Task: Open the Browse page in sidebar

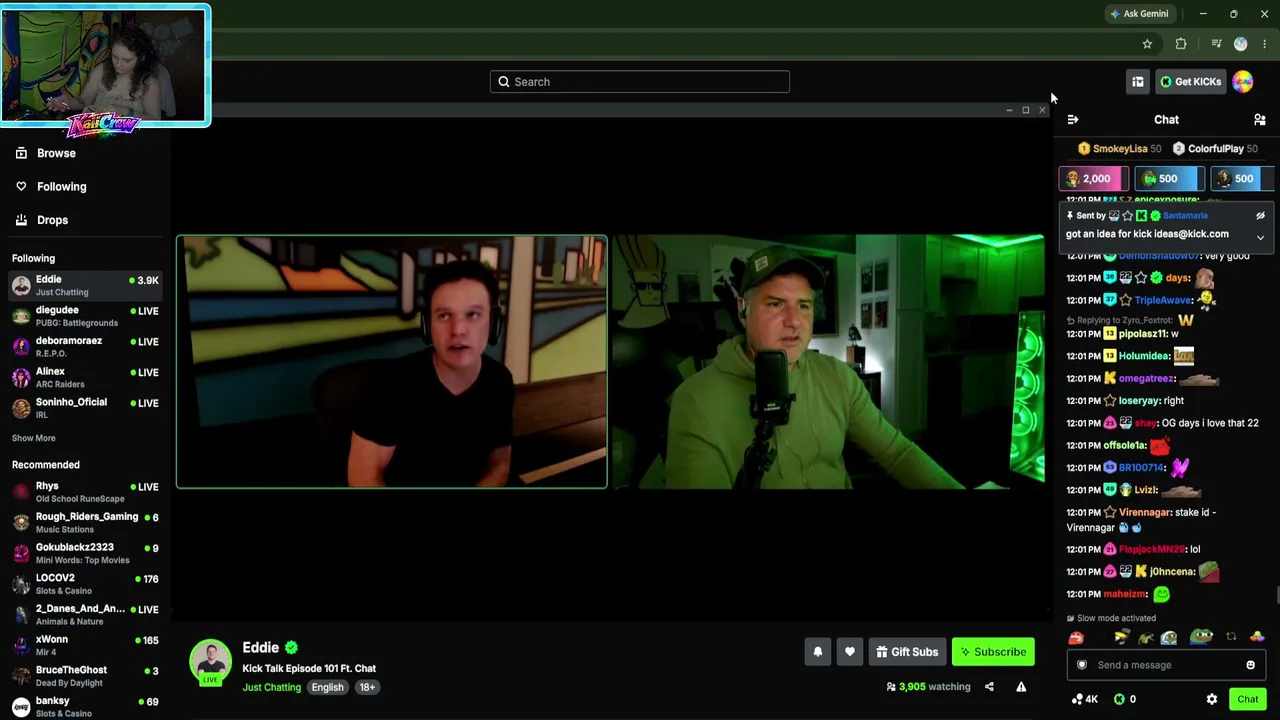Action: 56,153
